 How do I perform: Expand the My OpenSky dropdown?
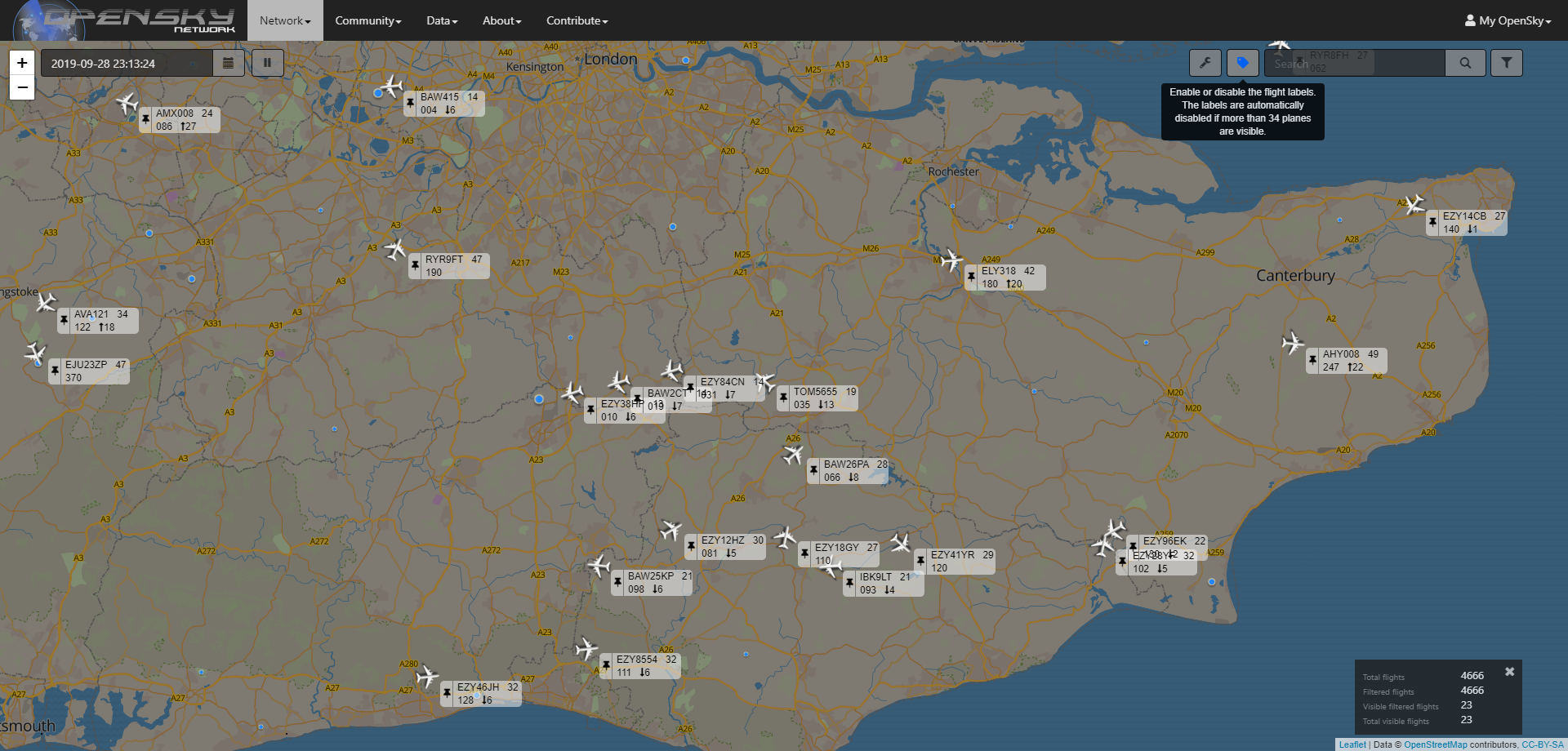point(1507,20)
